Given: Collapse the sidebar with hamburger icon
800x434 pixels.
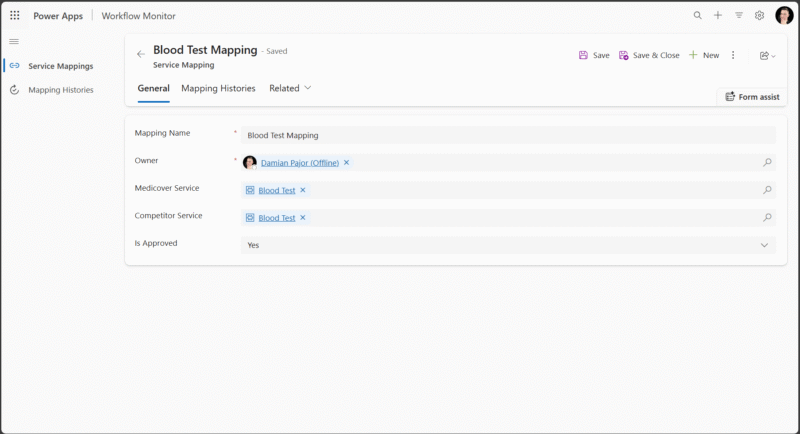Looking at the screenshot, I should point(14,41).
